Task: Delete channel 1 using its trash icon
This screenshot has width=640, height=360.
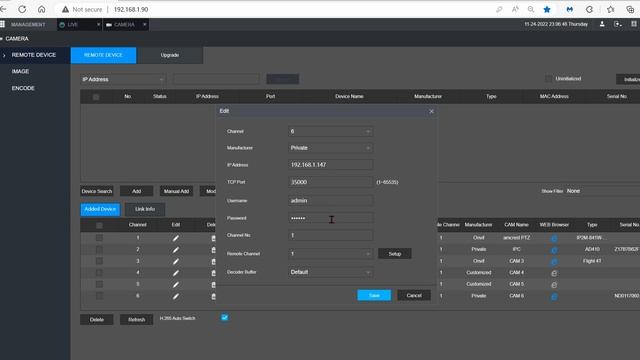Action: (213, 238)
